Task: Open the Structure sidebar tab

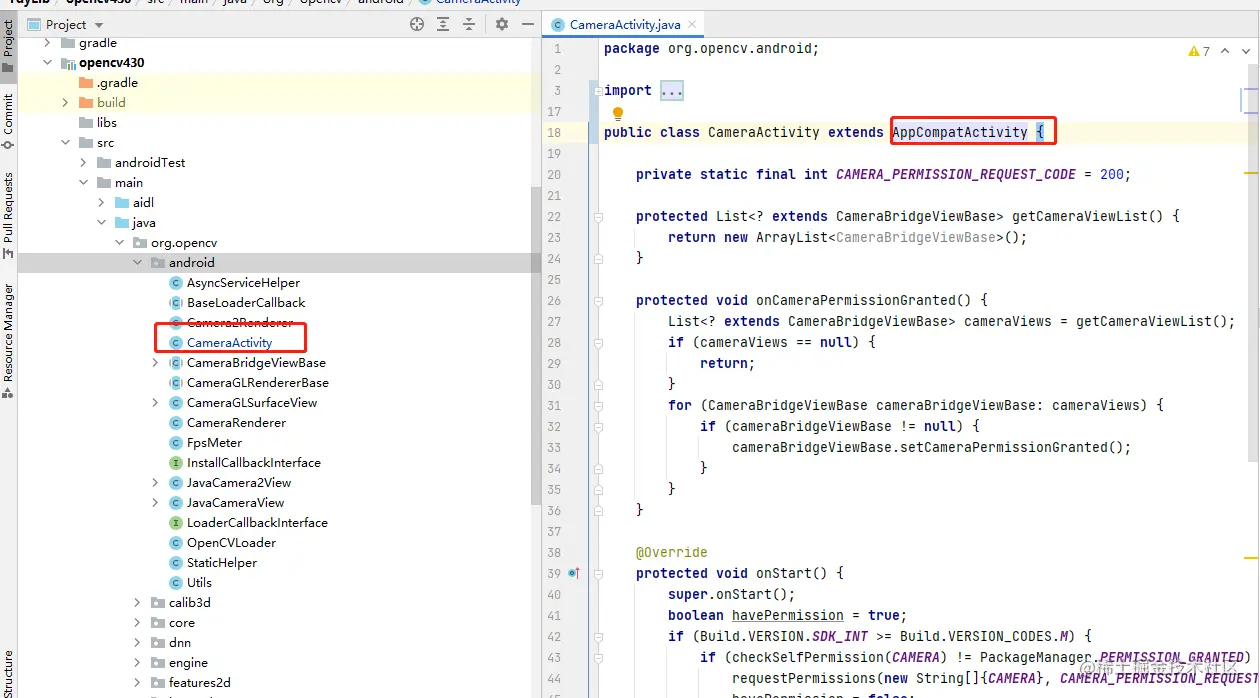Action: (8, 672)
